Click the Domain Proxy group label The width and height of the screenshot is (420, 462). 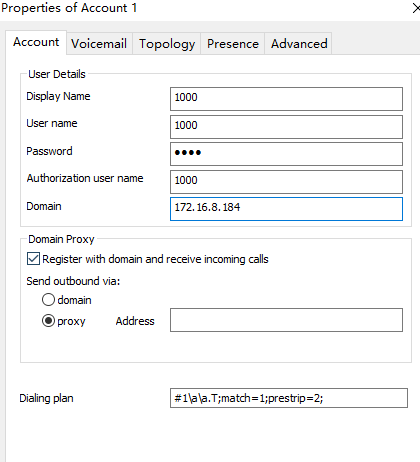tap(61, 239)
